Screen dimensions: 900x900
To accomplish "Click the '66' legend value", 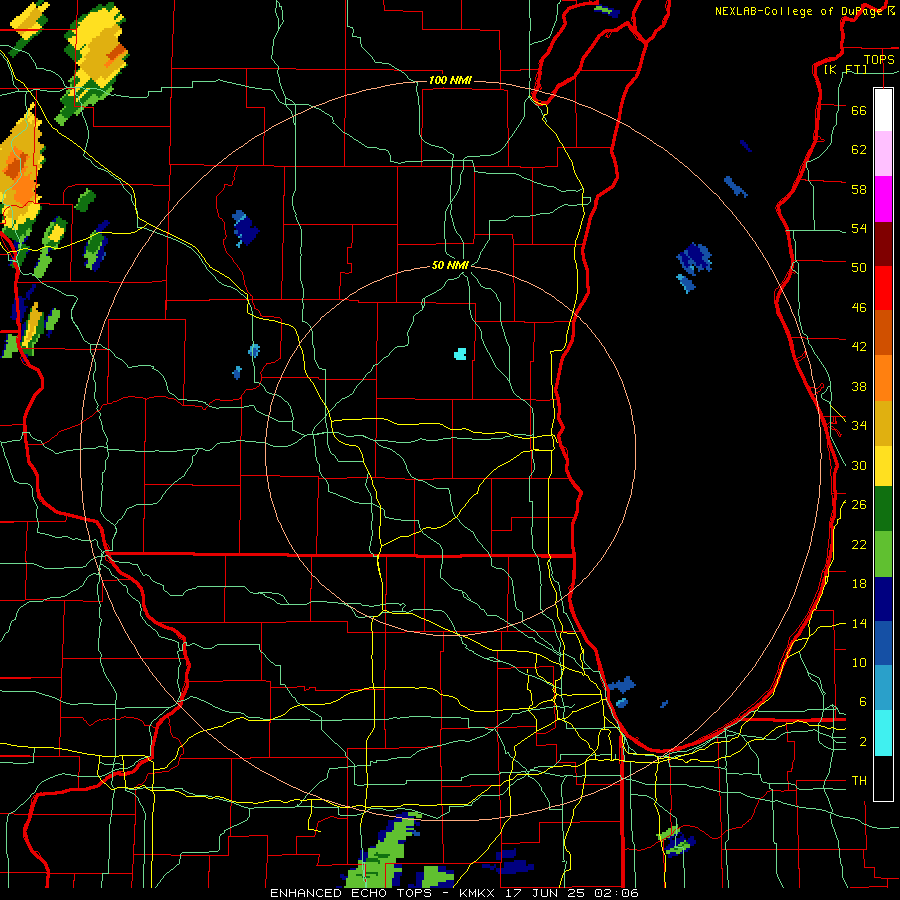I will (x=859, y=110).
